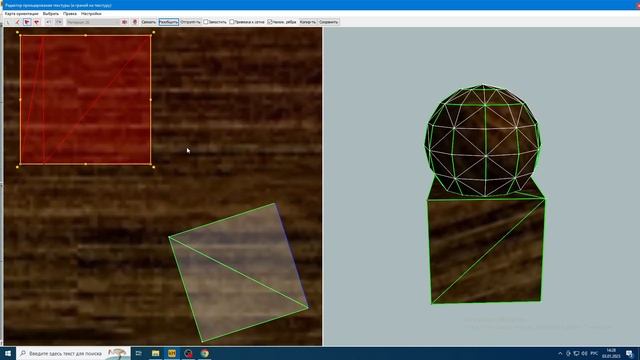The height and width of the screenshot is (360, 640).
Task: Click the taskbar search box
Action: point(73,353)
